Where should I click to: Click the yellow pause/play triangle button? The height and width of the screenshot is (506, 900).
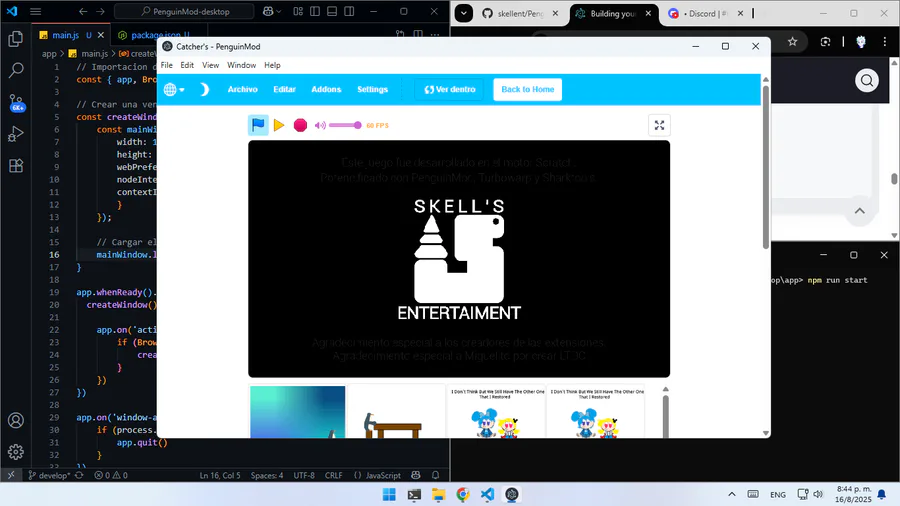coord(279,125)
